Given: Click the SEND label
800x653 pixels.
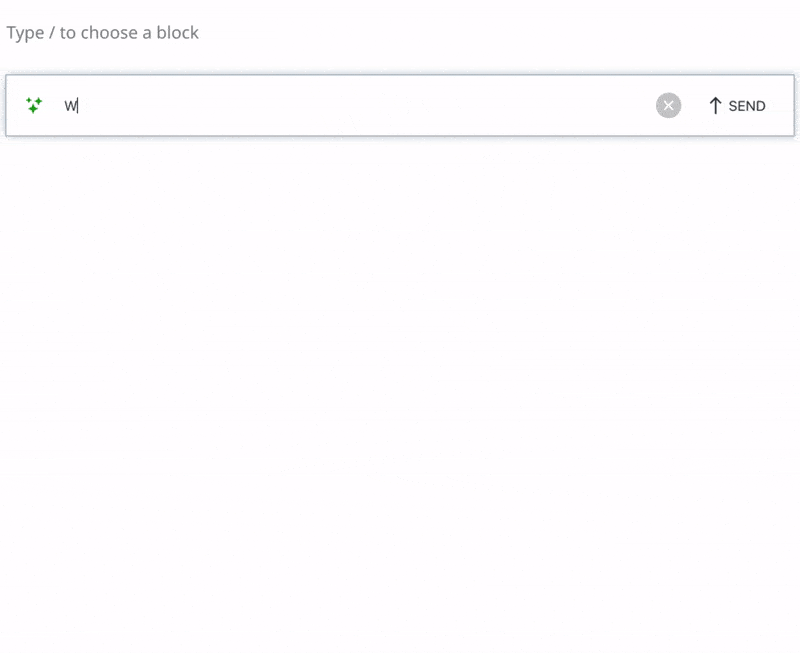Looking at the screenshot, I should pos(745,105).
